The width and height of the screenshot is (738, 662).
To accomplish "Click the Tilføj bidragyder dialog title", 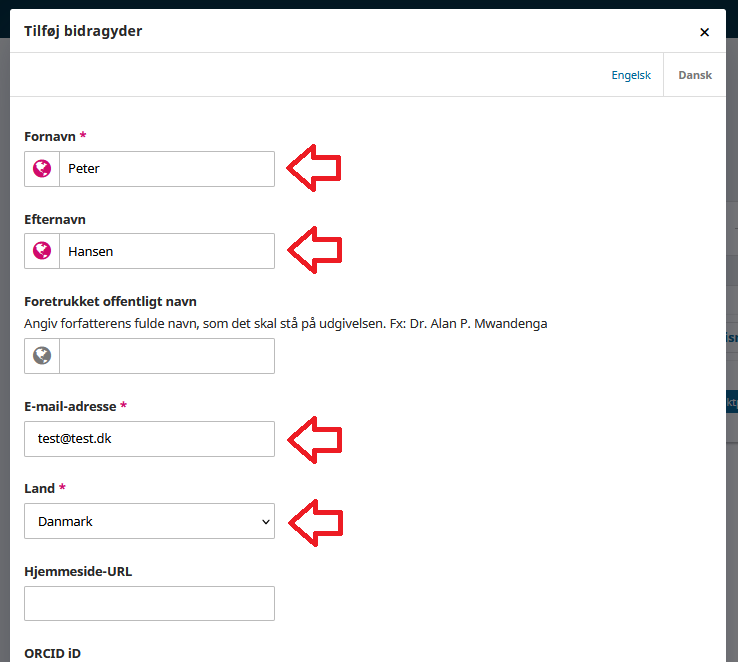I will click(83, 31).
